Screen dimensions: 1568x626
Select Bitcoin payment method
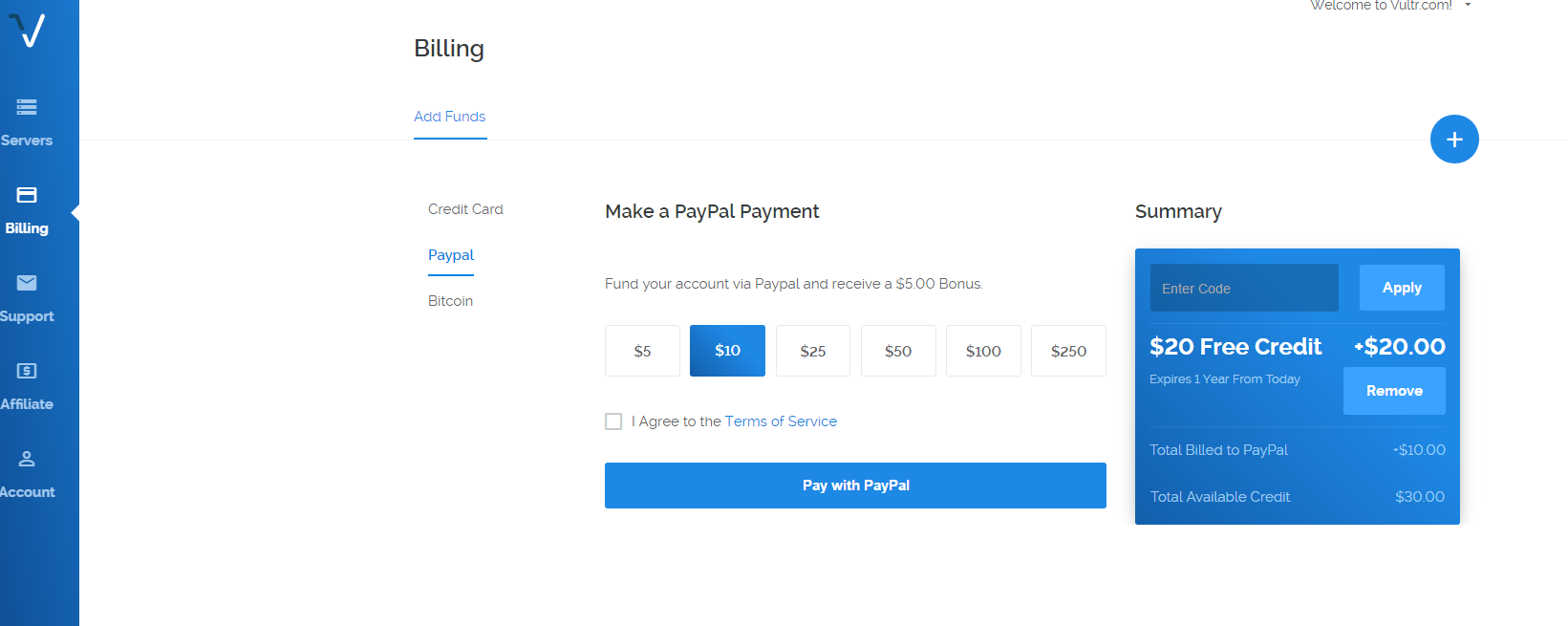click(450, 301)
